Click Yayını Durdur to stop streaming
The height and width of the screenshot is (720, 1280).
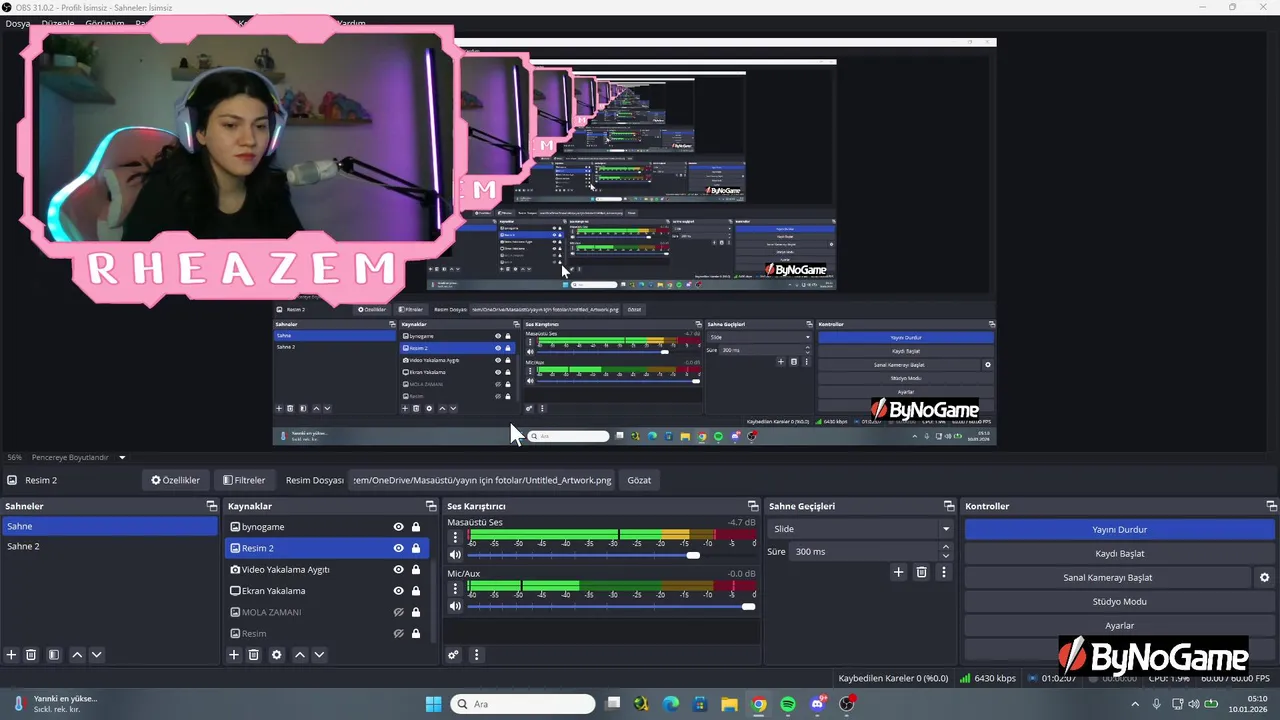point(1119,529)
